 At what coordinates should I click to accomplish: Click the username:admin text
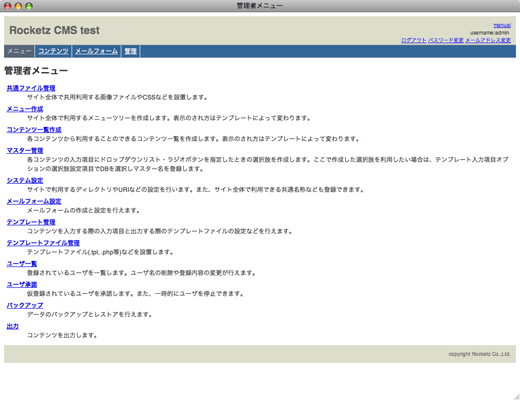[489, 33]
